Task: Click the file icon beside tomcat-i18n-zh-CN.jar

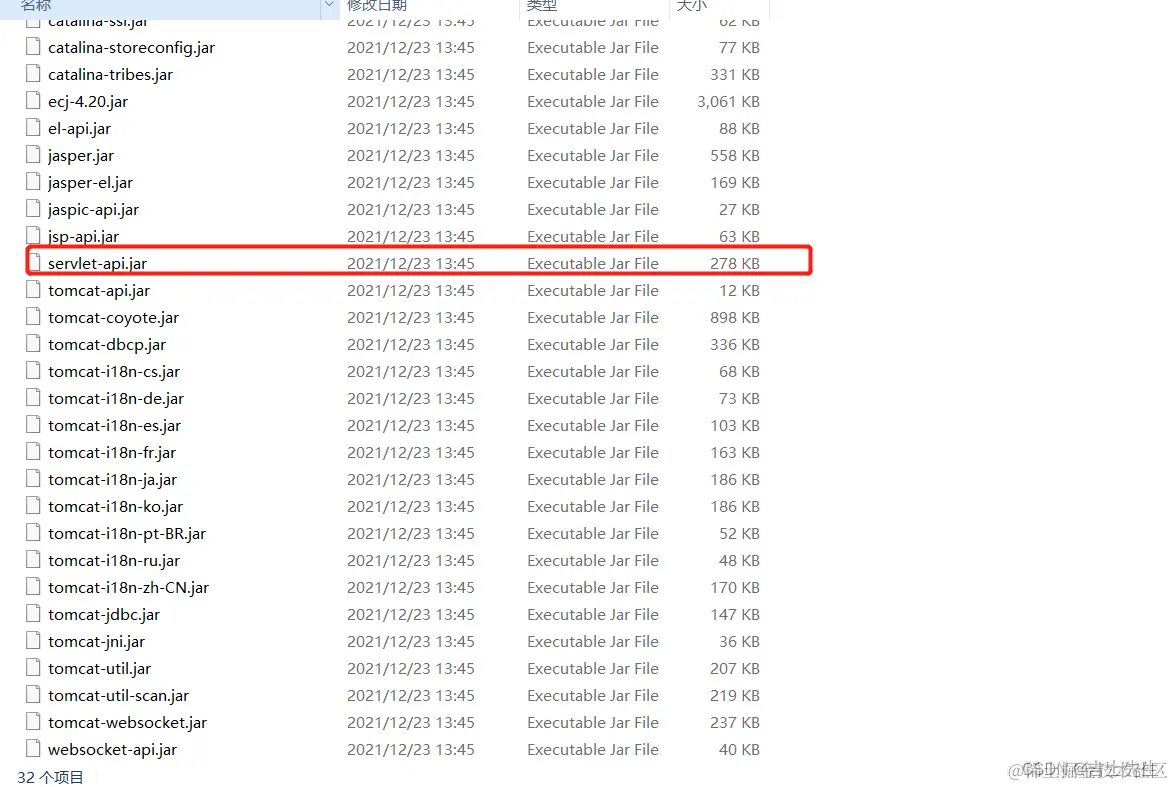Action: coord(33,586)
